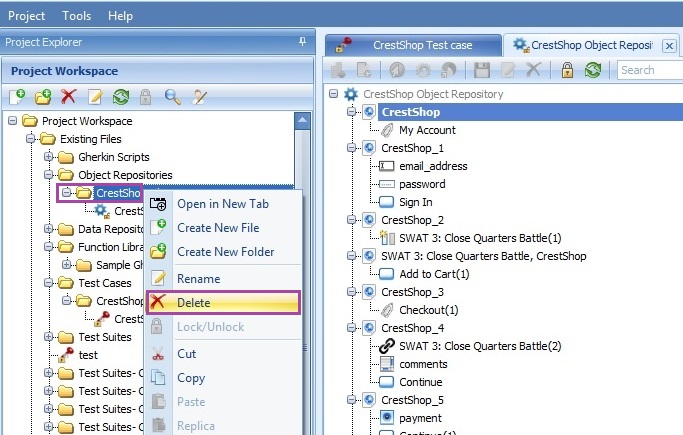This screenshot has width=683, height=435.
Task: Collapse the Project Workspace root node
Action: (x=13, y=121)
